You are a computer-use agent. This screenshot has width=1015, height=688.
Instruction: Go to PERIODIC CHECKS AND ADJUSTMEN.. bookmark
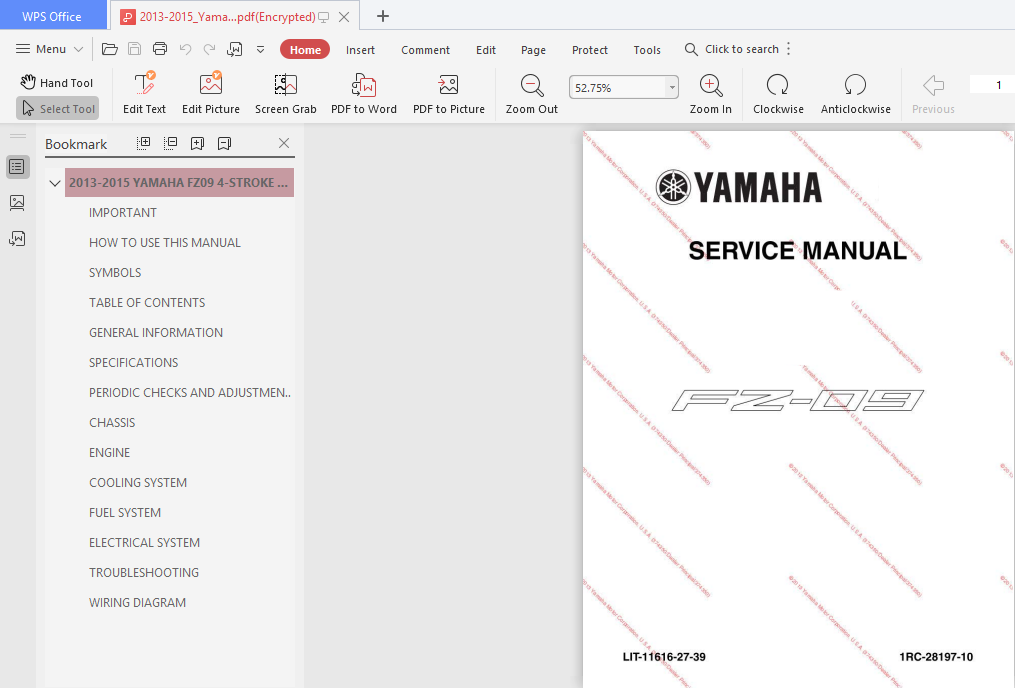coord(190,392)
